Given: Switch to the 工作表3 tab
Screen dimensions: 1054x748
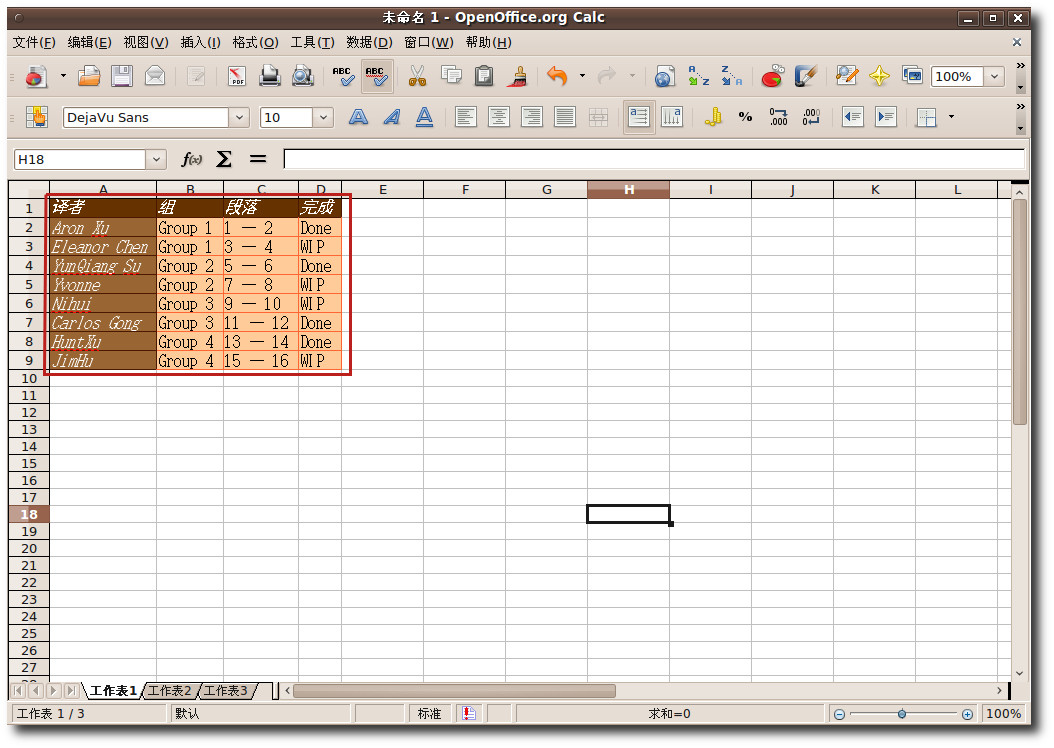Looking at the screenshot, I should [x=227, y=691].
